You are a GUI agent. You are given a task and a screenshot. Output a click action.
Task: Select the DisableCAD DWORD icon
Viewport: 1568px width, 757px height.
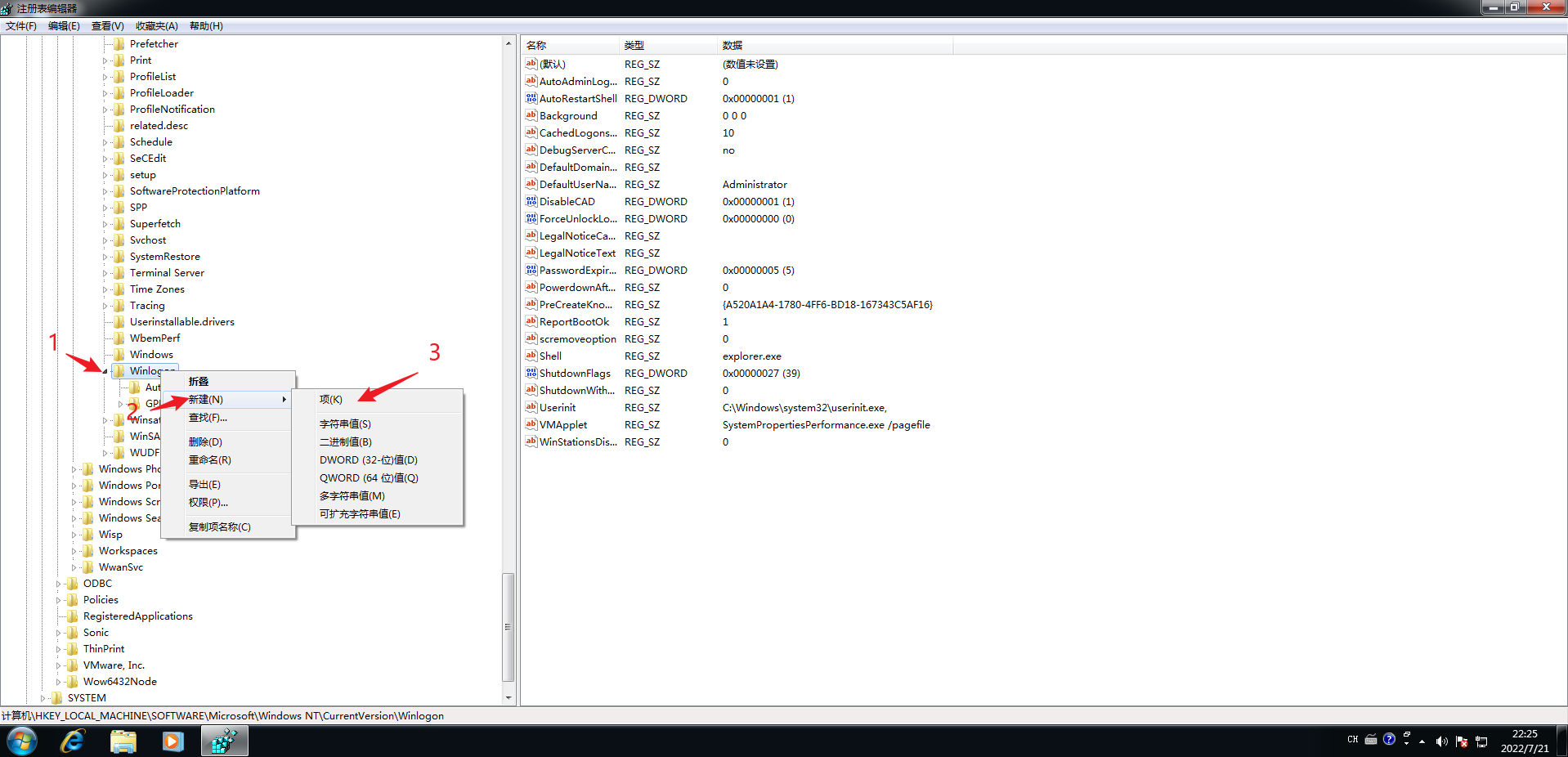531,201
